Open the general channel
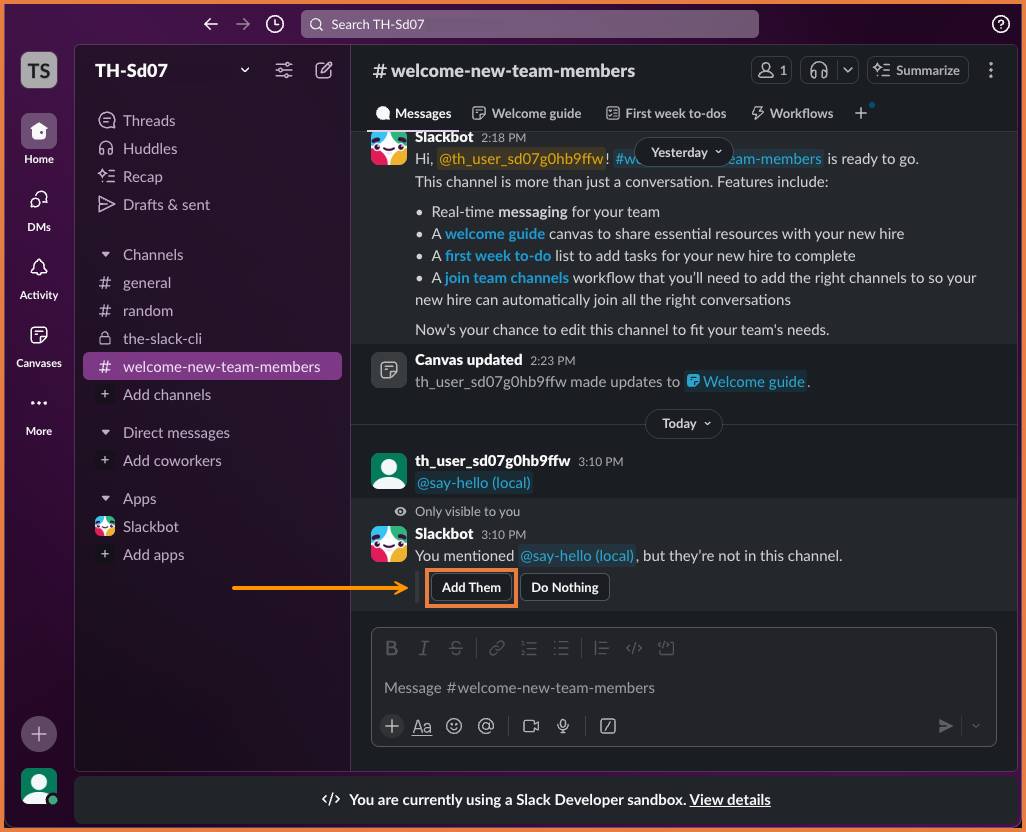 (212, 283)
